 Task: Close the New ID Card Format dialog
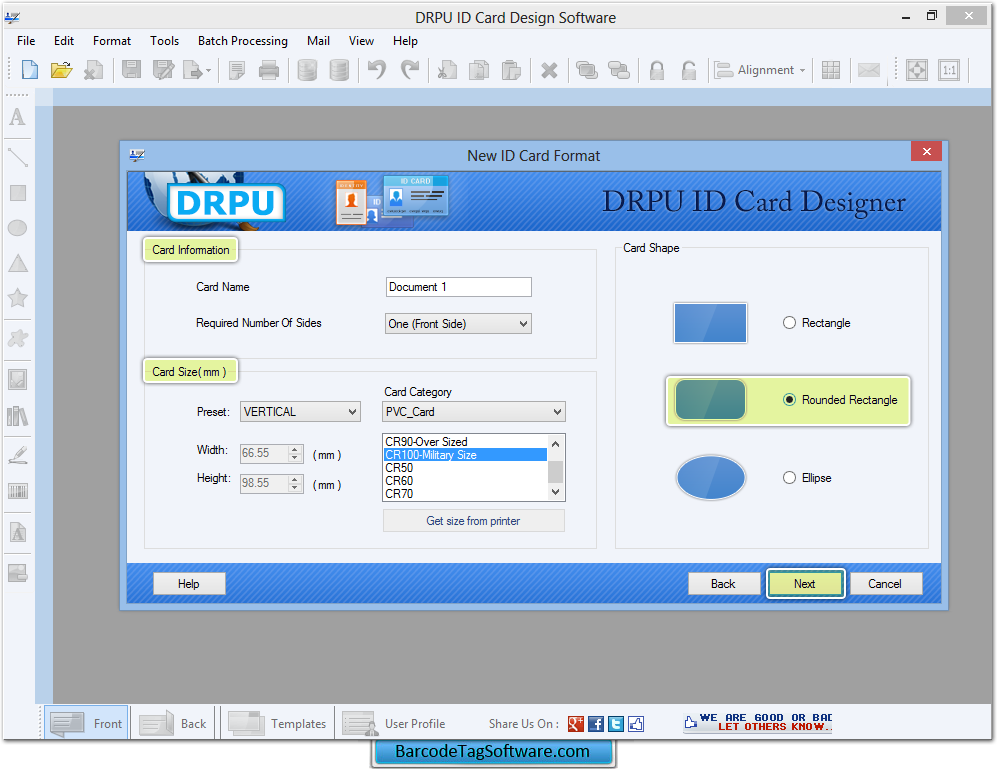tap(926, 151)
